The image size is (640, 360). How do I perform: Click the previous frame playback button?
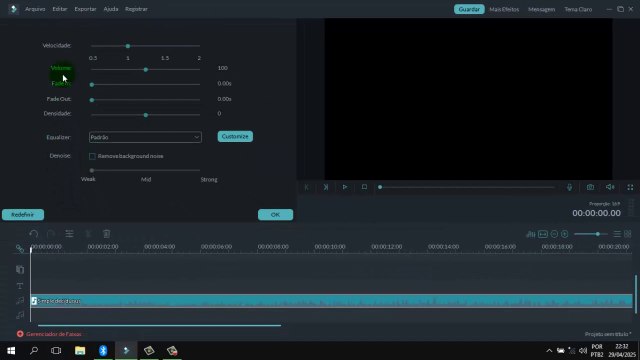click(x=307, y=187)
